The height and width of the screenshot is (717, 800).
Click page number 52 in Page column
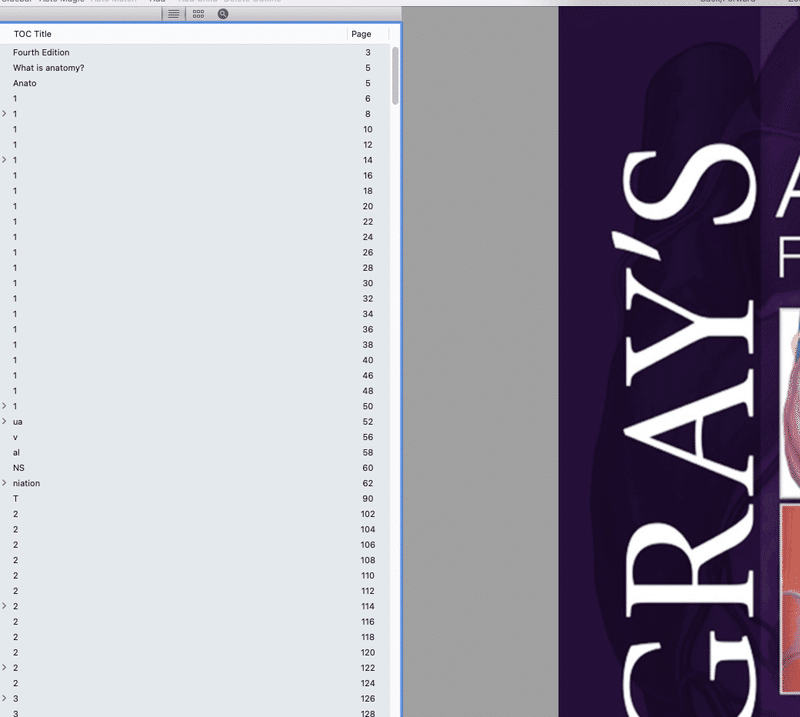click(x=368, y=422)
